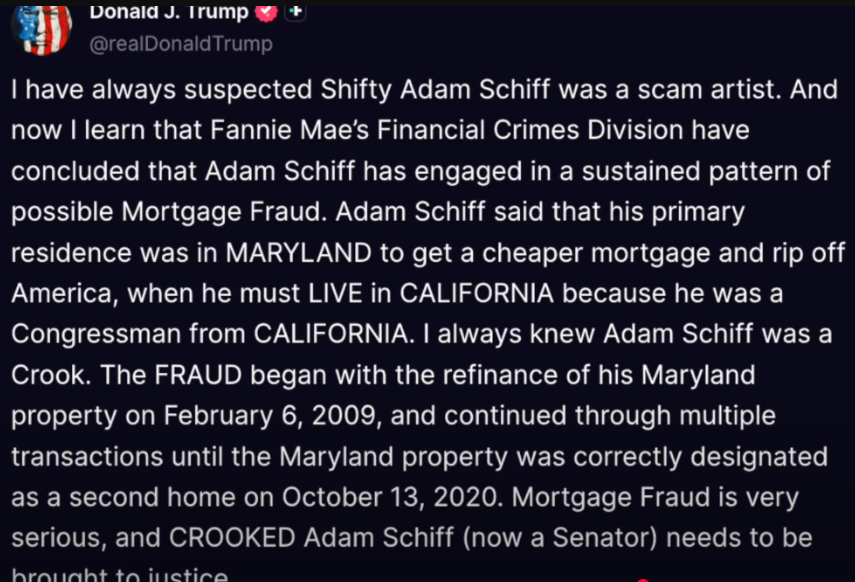Click the red verified checkmark badge
This screenshot has height=582, width=855.
(x=266, y=12)
